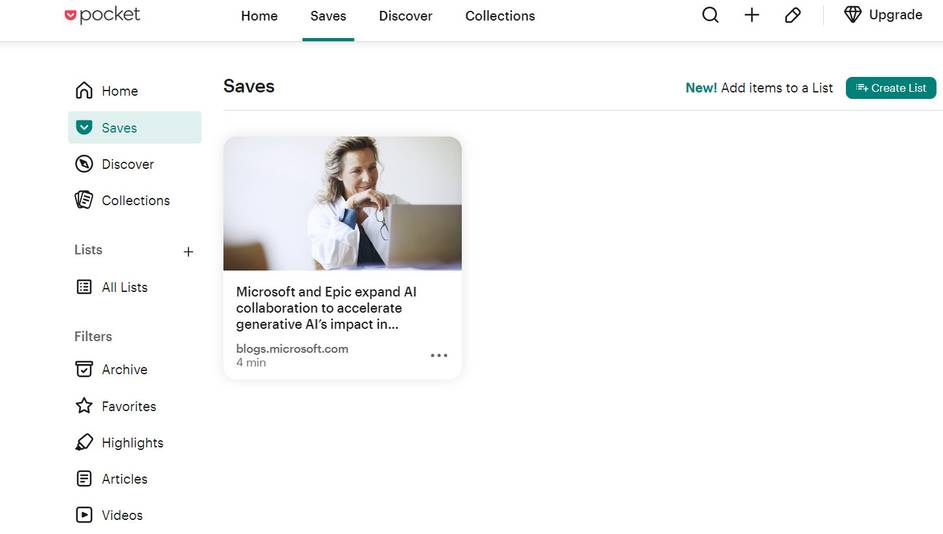Go to Home tab in top navigation
The height and width of the screenshot is (534, 943).
[x=259, y=16]
